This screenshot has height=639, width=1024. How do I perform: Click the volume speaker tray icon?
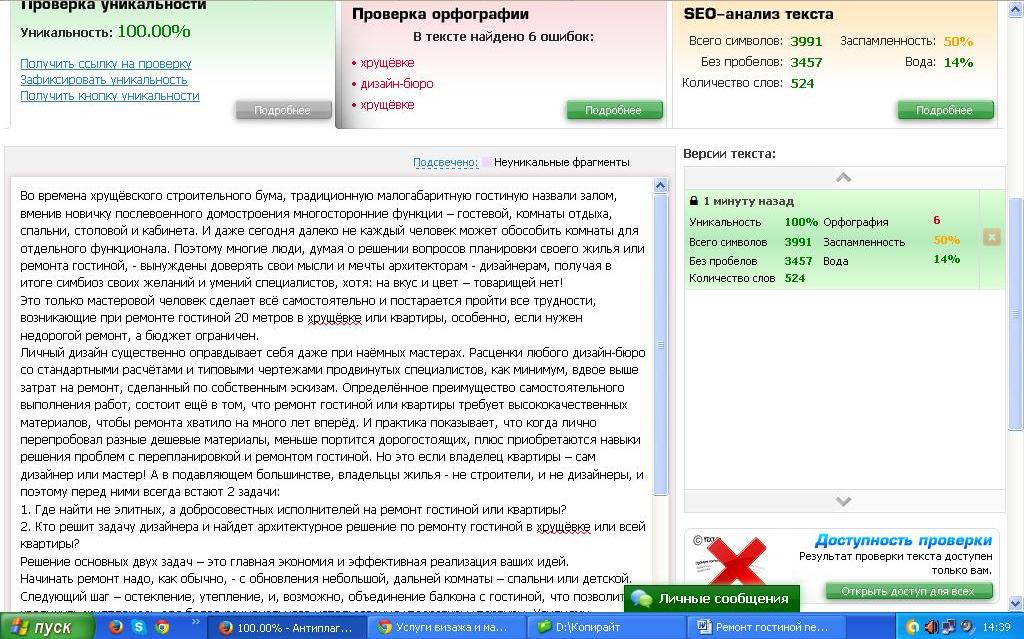[932, 627]
